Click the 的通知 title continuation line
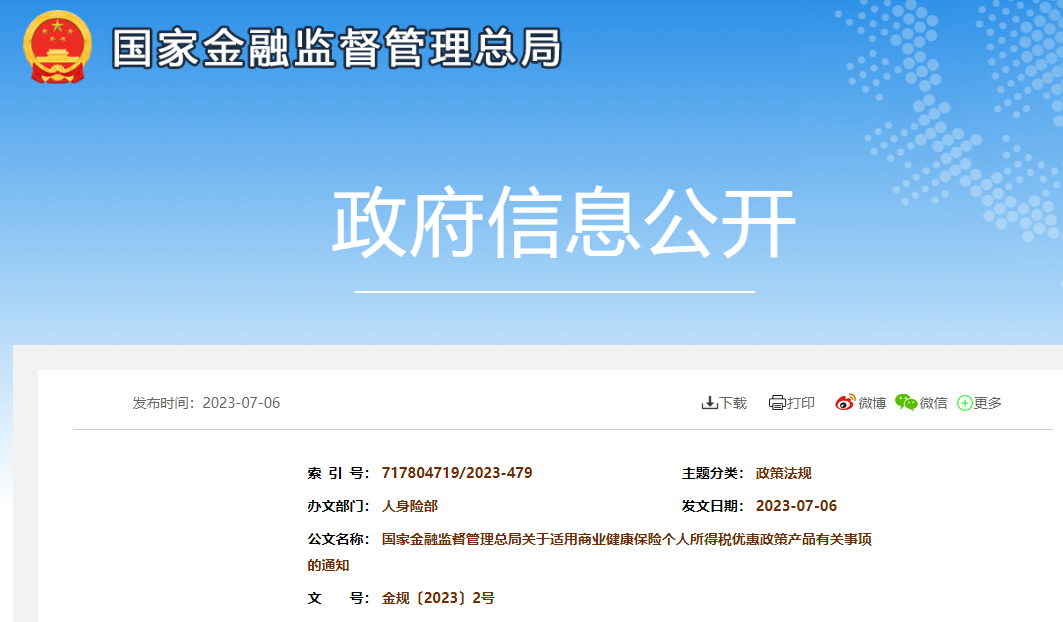This screenshot has height=622, width=1063. coord(328,565)
